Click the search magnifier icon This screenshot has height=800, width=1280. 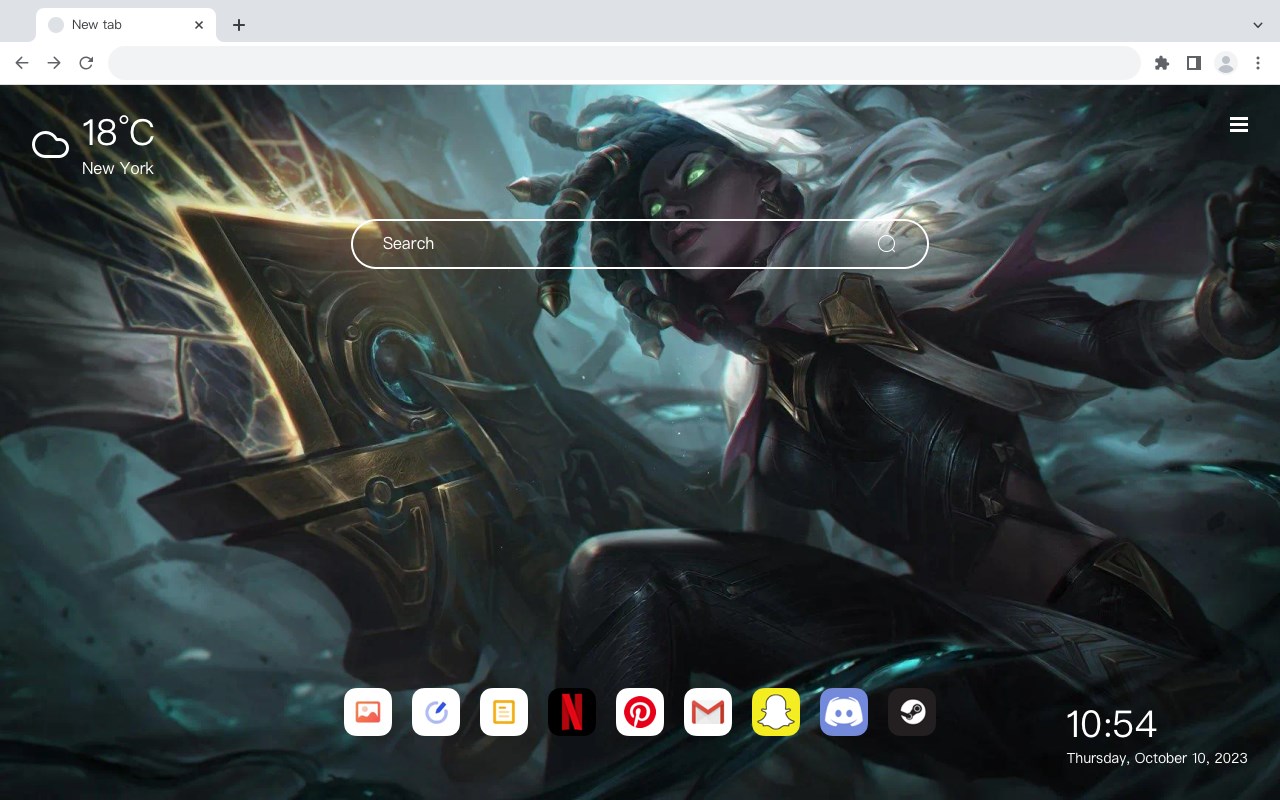[887, 244]
